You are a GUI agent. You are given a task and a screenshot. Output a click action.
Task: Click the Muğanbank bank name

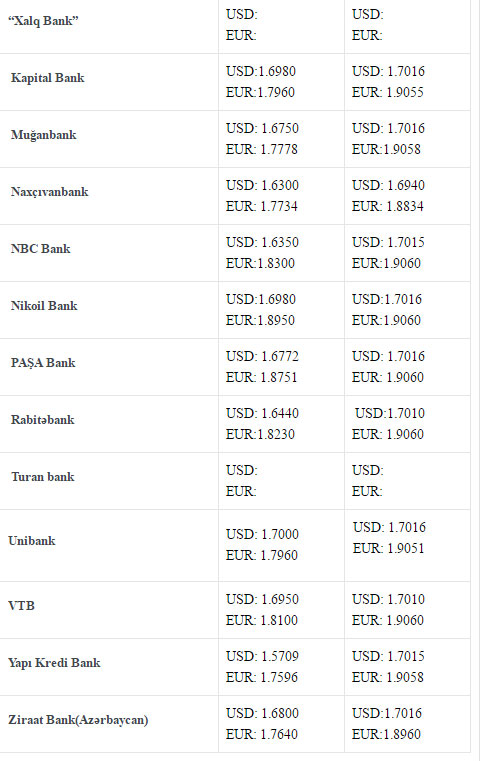(x=44, y=135)
